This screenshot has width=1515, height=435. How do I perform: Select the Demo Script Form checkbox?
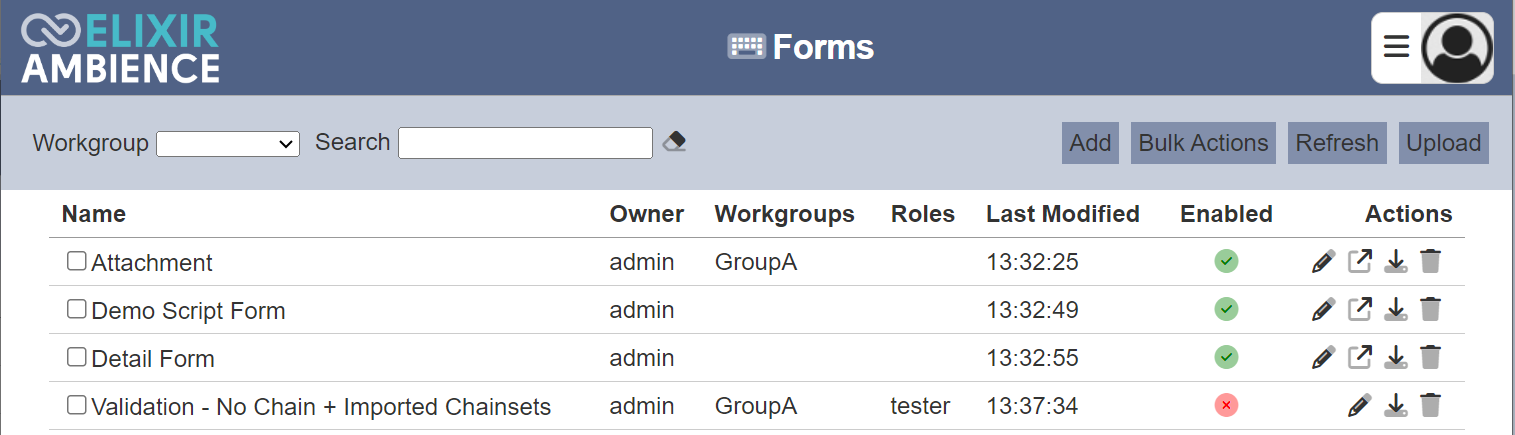[x=77, y=309]
